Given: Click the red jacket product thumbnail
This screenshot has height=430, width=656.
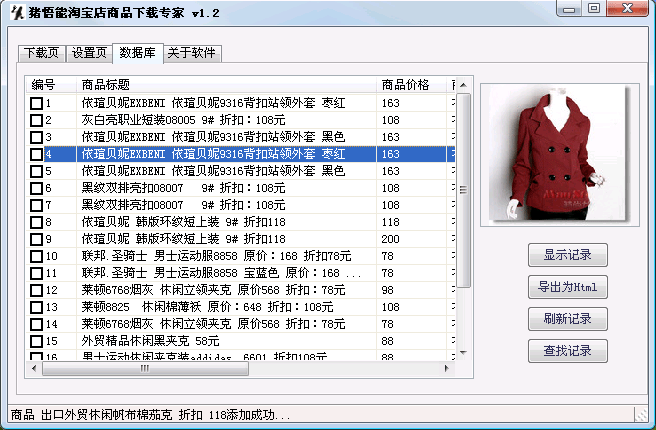Looking at the screenshot, I should 560,155.
